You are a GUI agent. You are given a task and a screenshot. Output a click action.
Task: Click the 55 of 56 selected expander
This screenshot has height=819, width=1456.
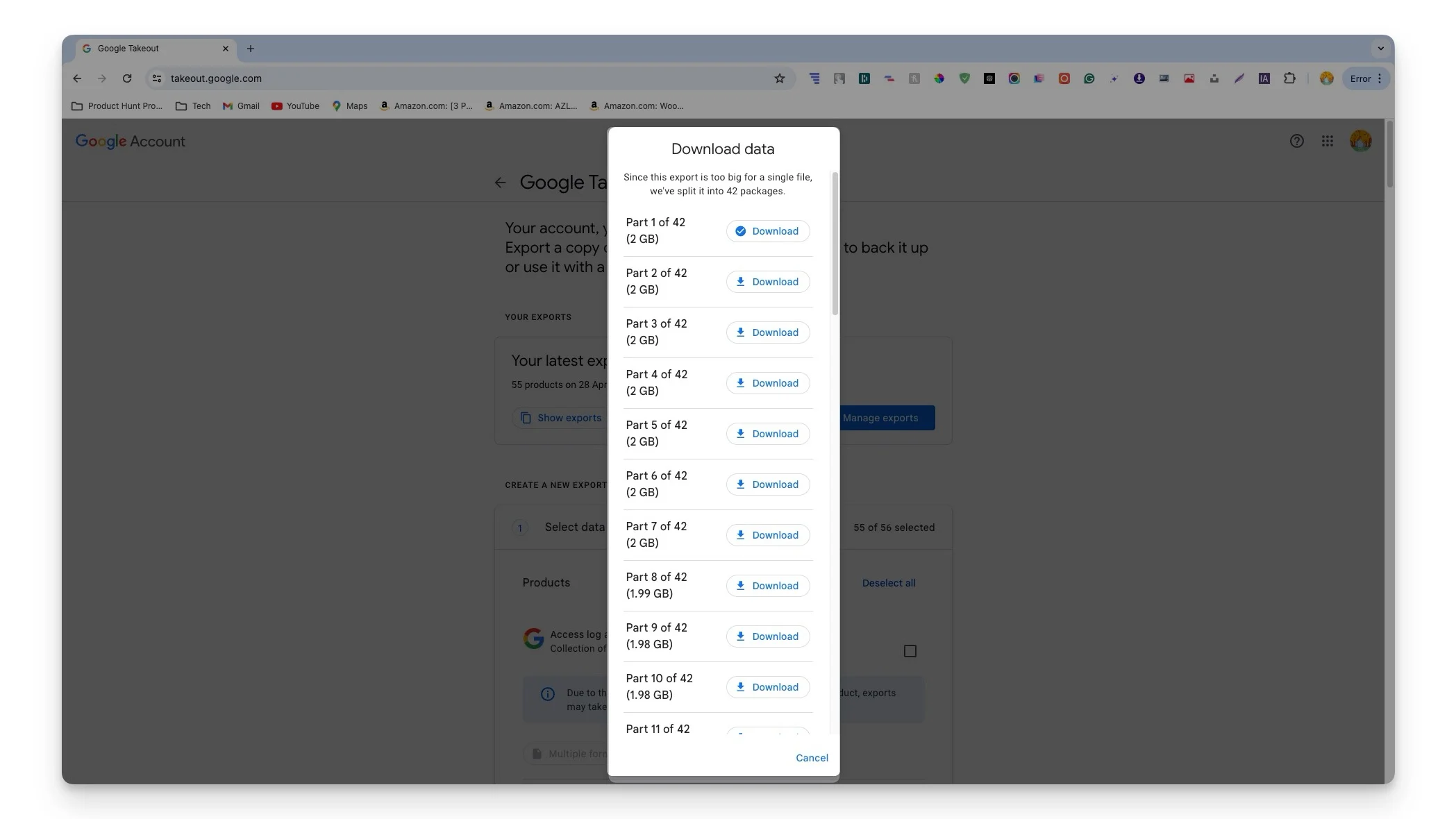point(893,527)
